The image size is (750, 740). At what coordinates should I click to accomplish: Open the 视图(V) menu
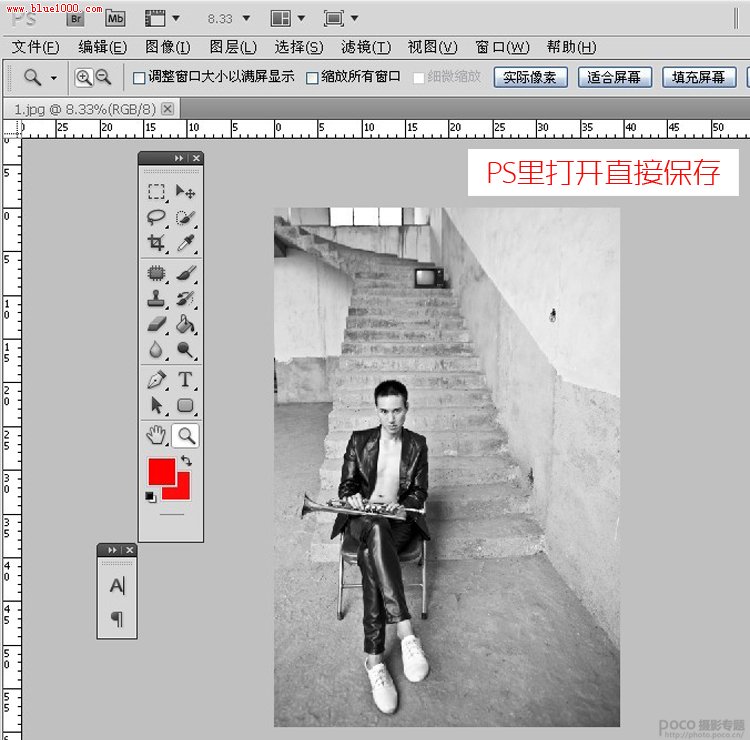432,47
